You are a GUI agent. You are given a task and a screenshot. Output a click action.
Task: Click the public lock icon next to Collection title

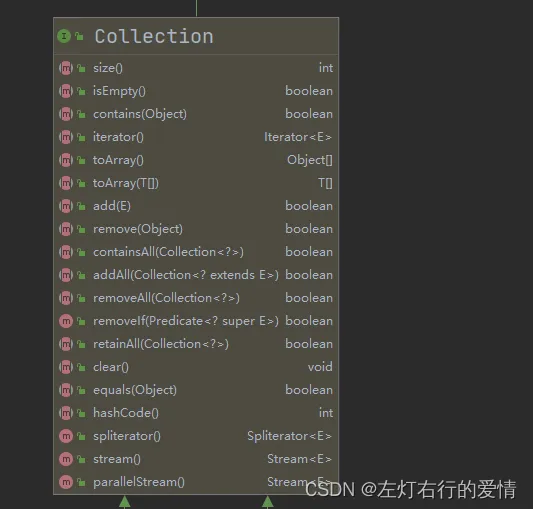pos(79,36)
